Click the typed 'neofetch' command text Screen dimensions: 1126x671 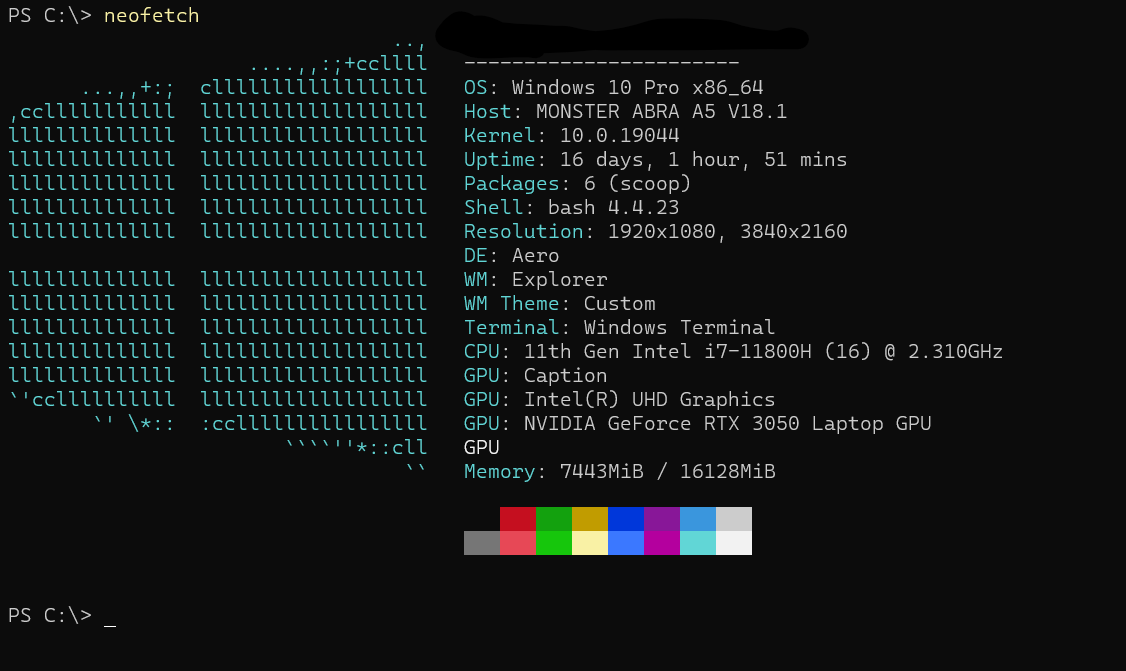pos(152,16)
